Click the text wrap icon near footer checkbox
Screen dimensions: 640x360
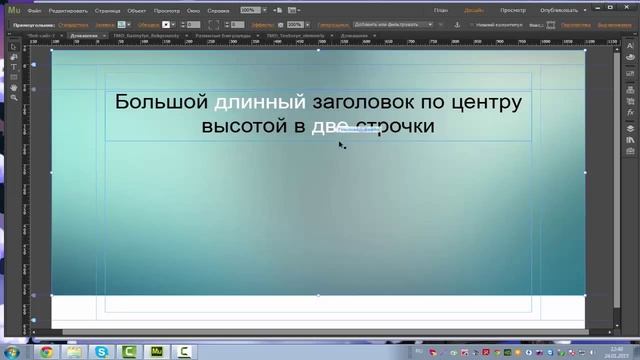tap(551, 25)
